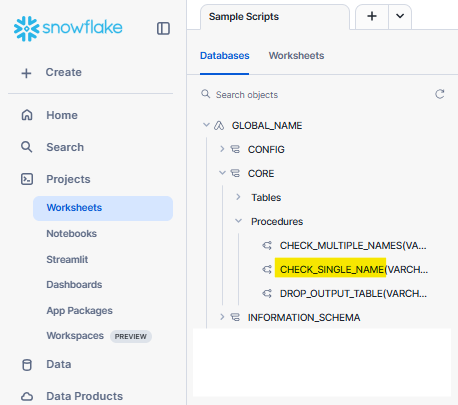Viewport: 458px width, 405px height.
Task: Click the plus icon next to Create
Action: [x=26, y=73]
